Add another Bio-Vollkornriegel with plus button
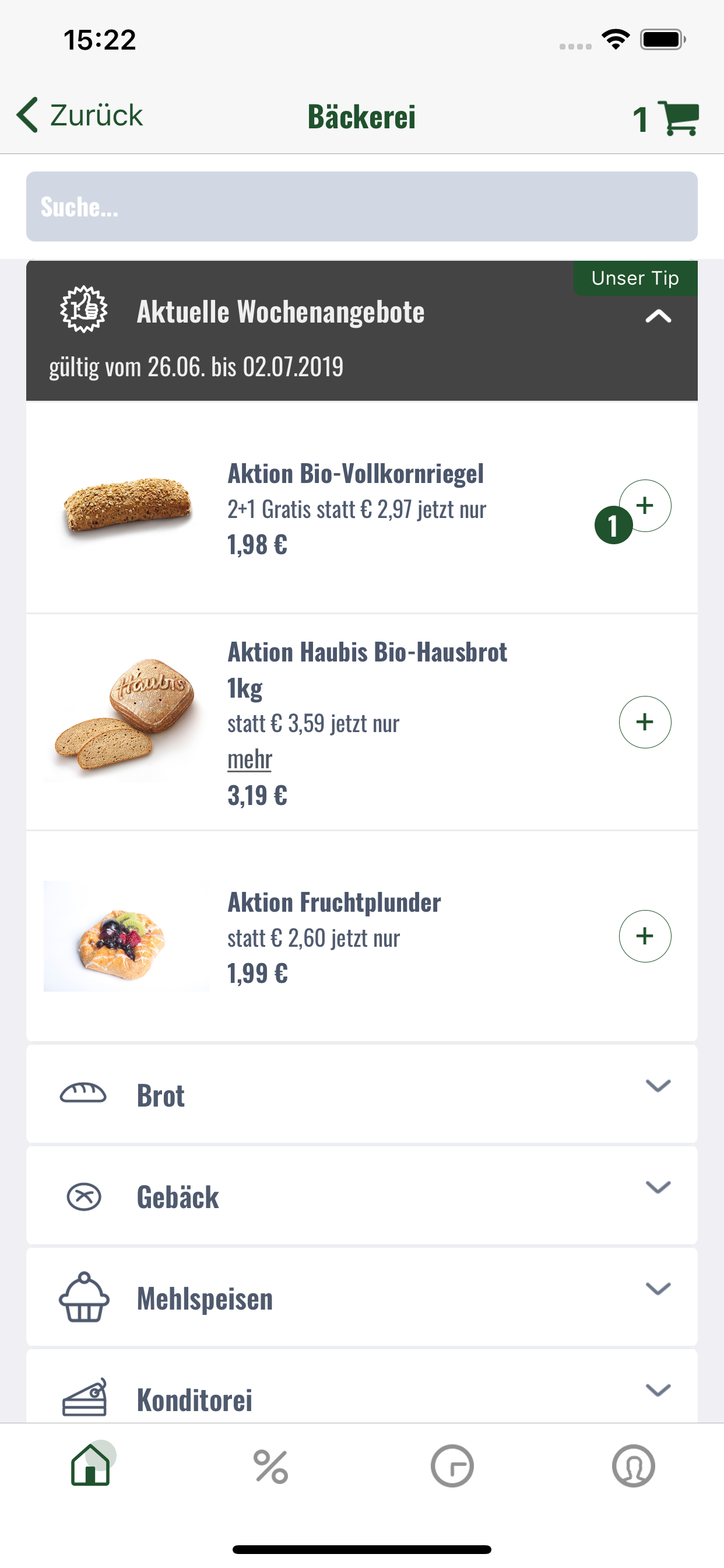724x1568 pixels. pos(645,505)
